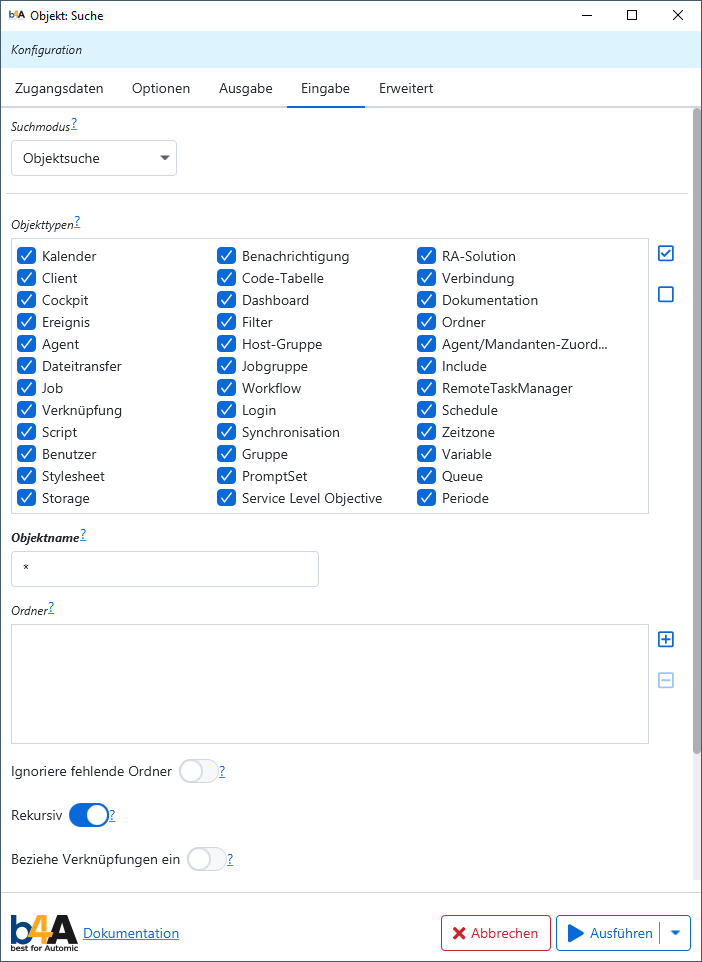Viewport: 702px width, 962px height.
Task: Open the Suchmodus Objektsuche dropdown
Action: pyautogui.click(x=94, y=158)
